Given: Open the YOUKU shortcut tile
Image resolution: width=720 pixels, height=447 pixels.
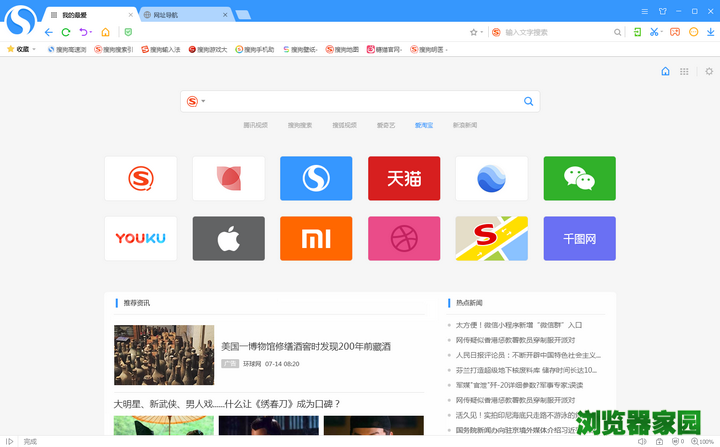Looking at the screenshot, I should 140,238.
